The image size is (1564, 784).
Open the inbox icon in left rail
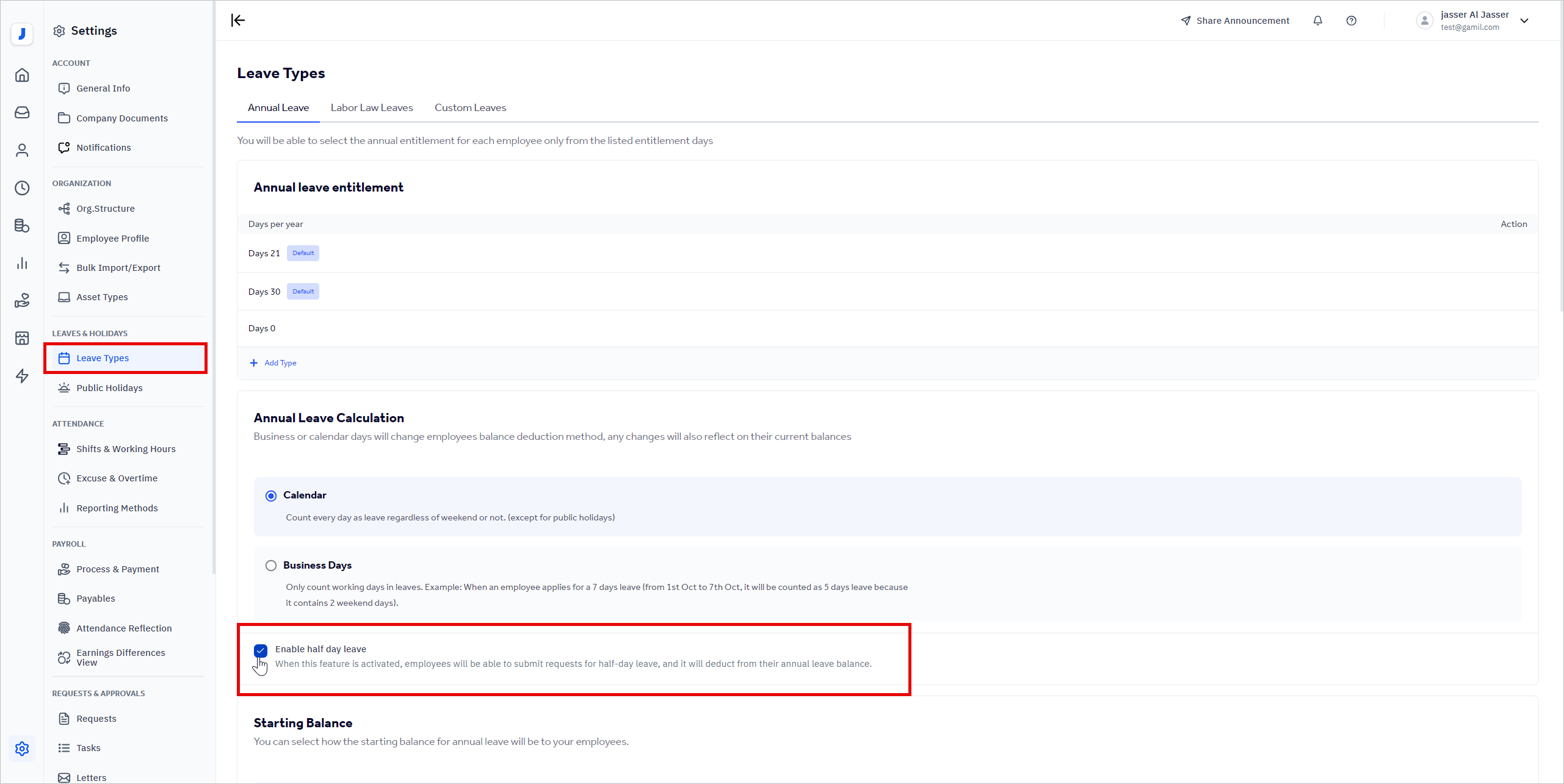coord(22,113)
